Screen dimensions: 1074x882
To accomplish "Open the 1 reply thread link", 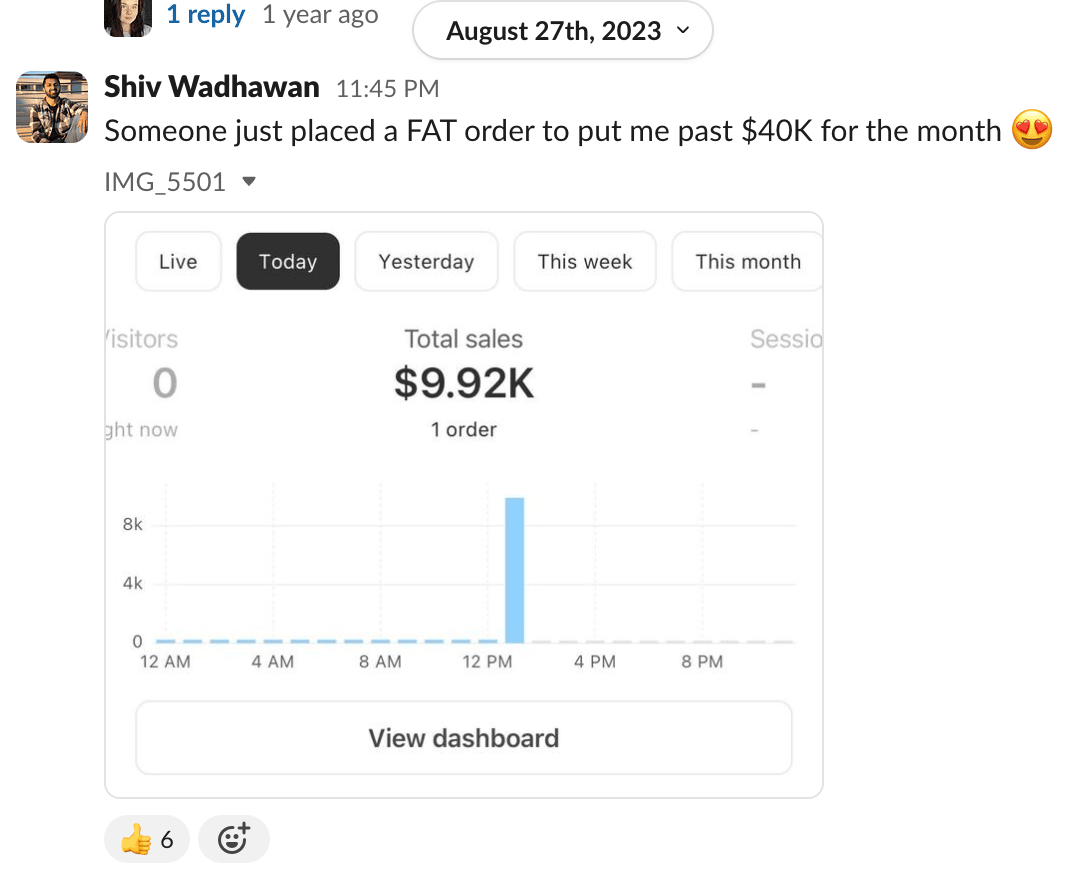I will pos(206,15).
